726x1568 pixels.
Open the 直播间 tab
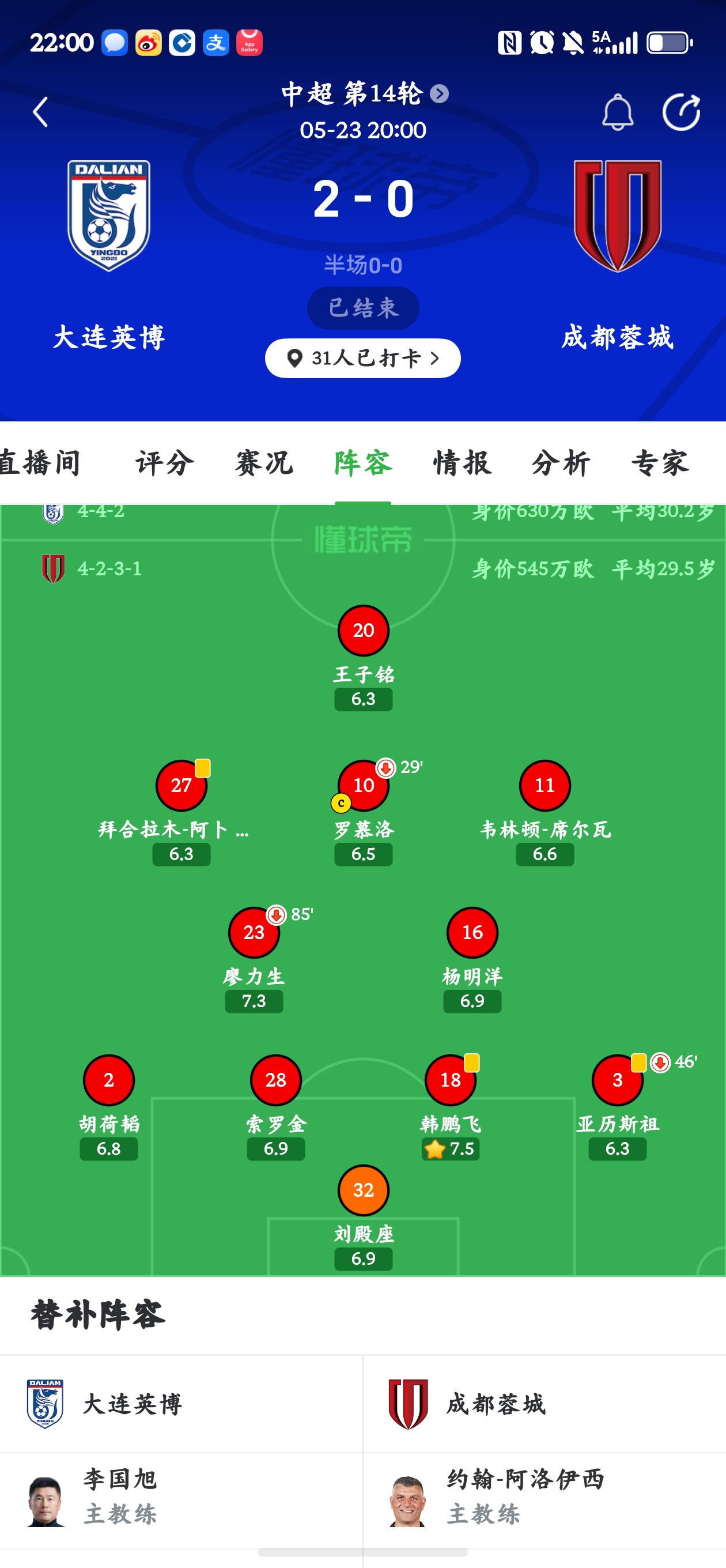pyautogui.click(x=40, y=463)
